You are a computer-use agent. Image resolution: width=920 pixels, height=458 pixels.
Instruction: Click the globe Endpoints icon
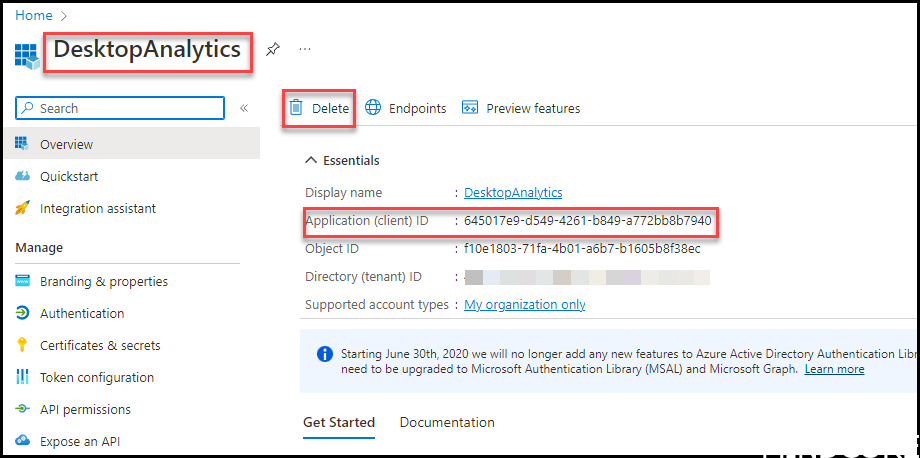tap(373, 108)
